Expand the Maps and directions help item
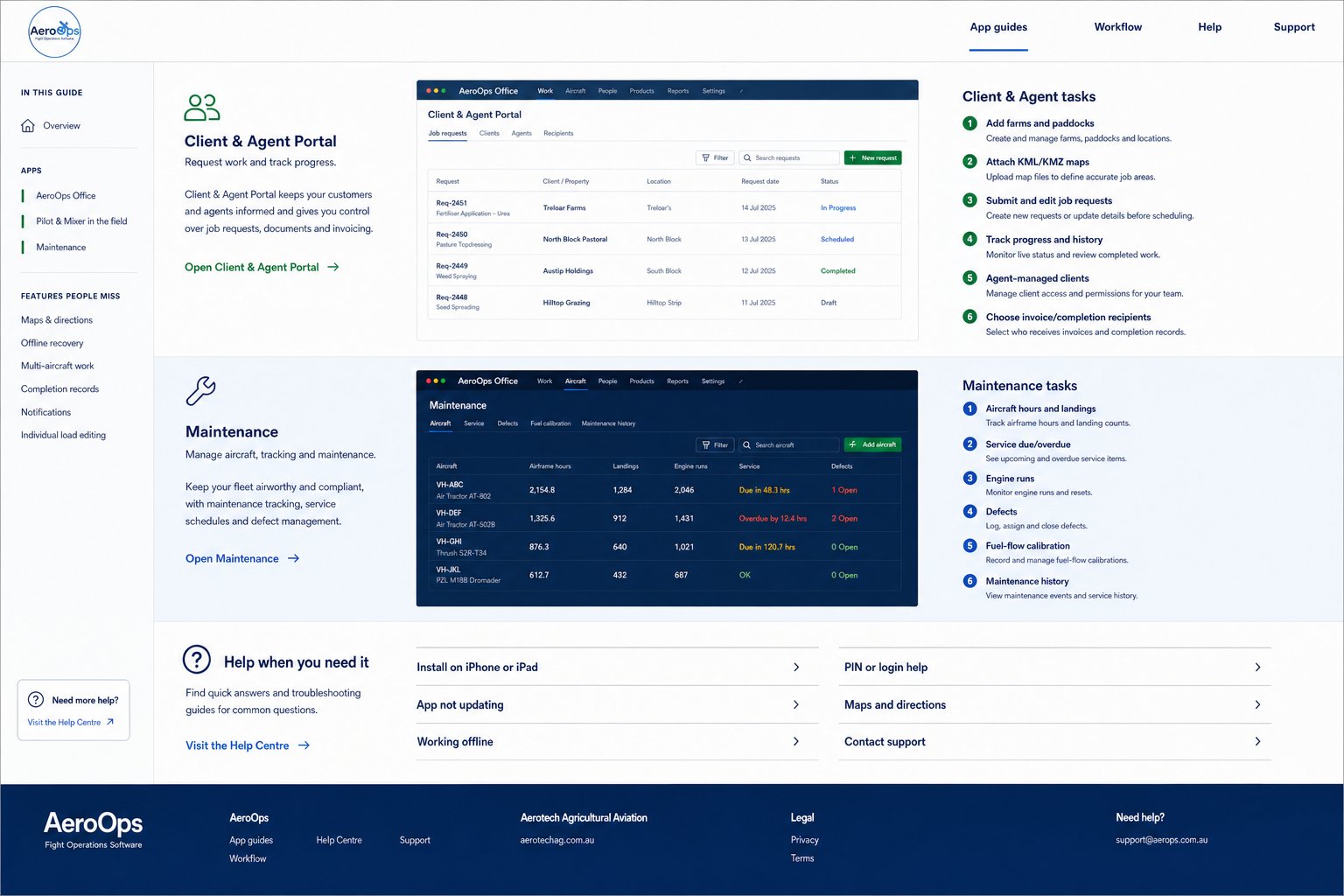This screenshot has height=896, width=1344. pyautogui.click(x=1055, y=704)
